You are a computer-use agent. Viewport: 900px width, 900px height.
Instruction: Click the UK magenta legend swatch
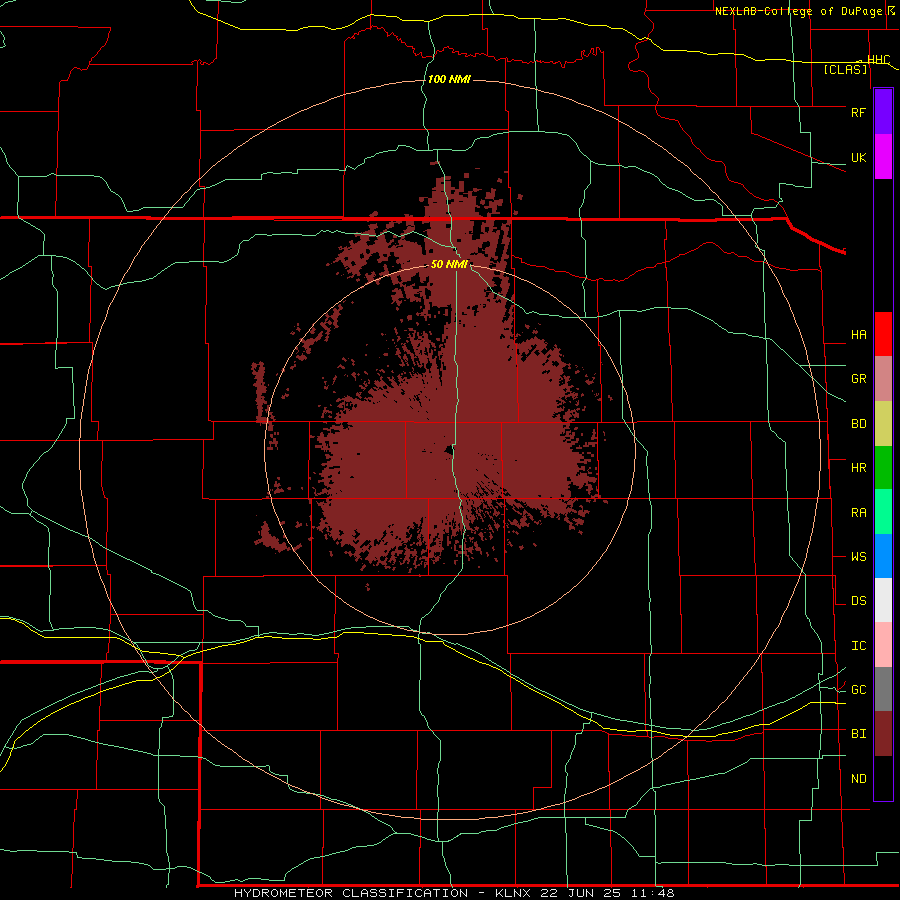point(883,157)
